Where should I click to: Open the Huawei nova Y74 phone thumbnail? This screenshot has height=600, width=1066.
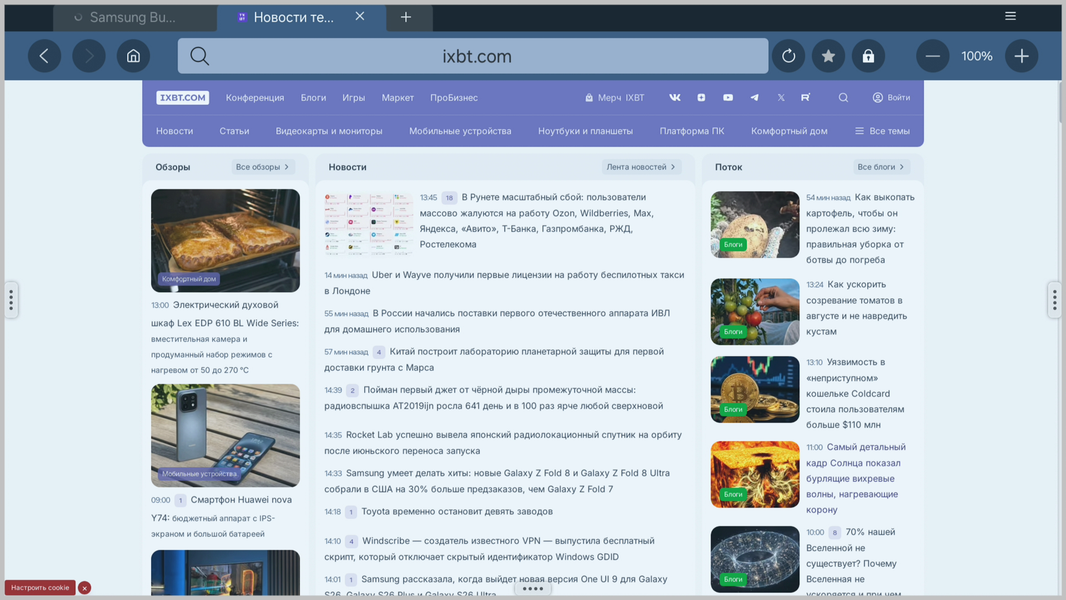click(225, 435)
